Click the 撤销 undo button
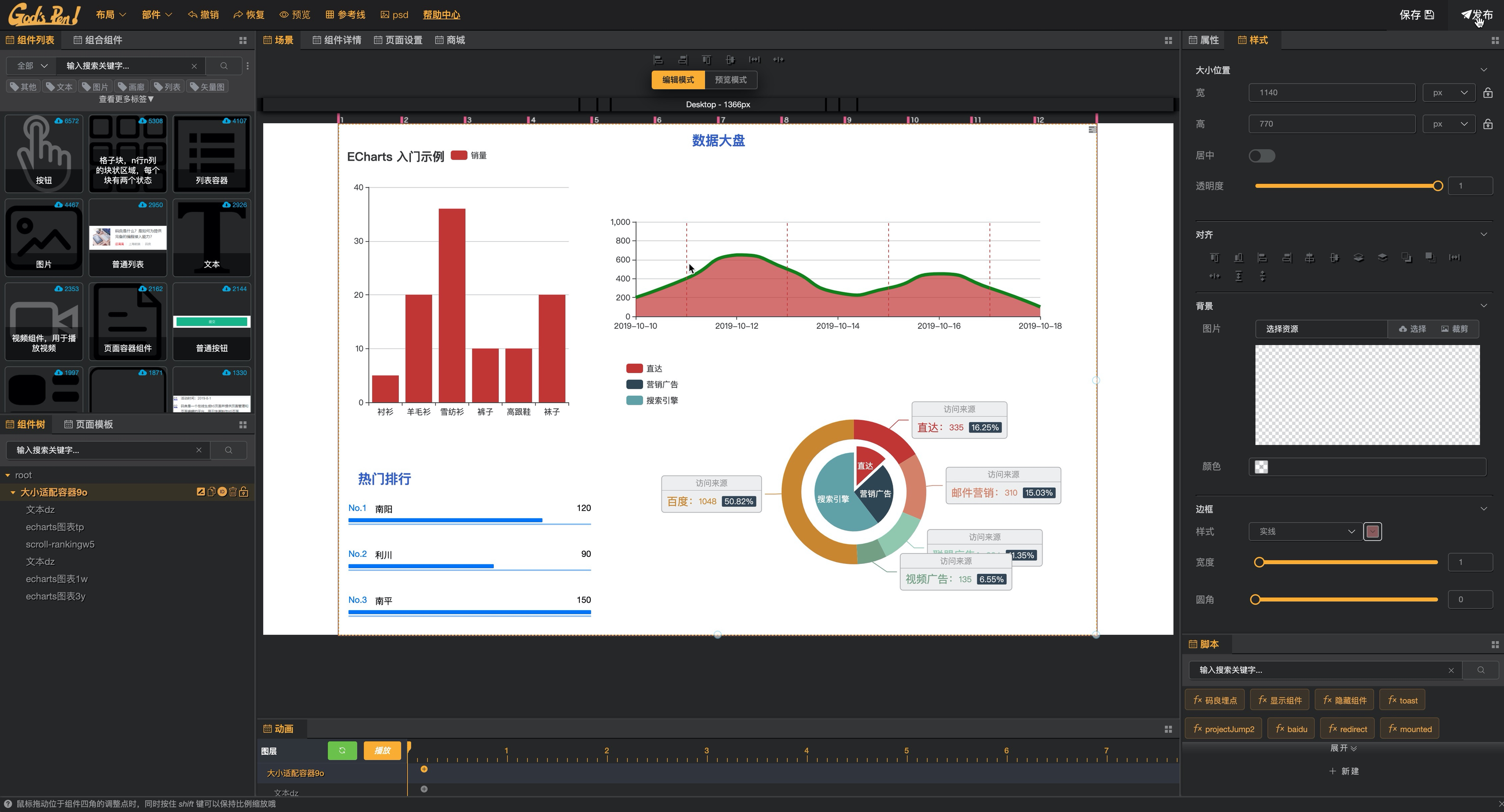 [x=203, y=14]
